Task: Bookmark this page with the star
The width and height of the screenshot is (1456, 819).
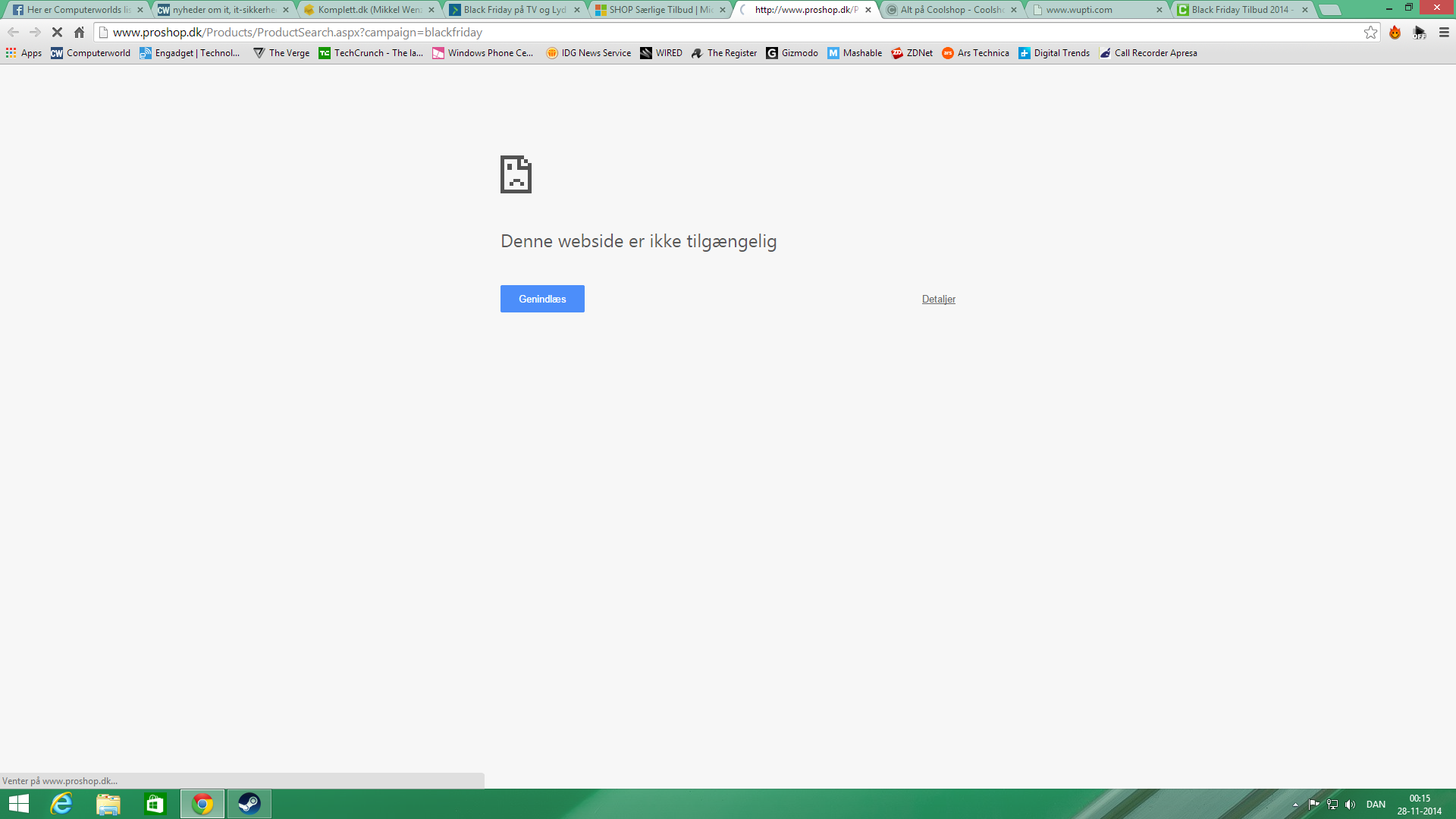Action: coord(1370,33)
